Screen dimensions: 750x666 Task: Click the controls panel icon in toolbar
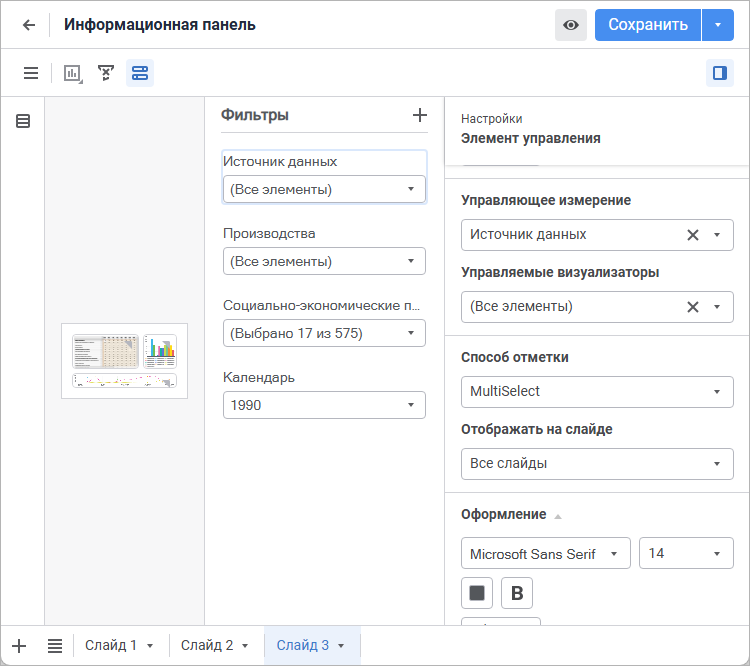[x=140, y=73]
